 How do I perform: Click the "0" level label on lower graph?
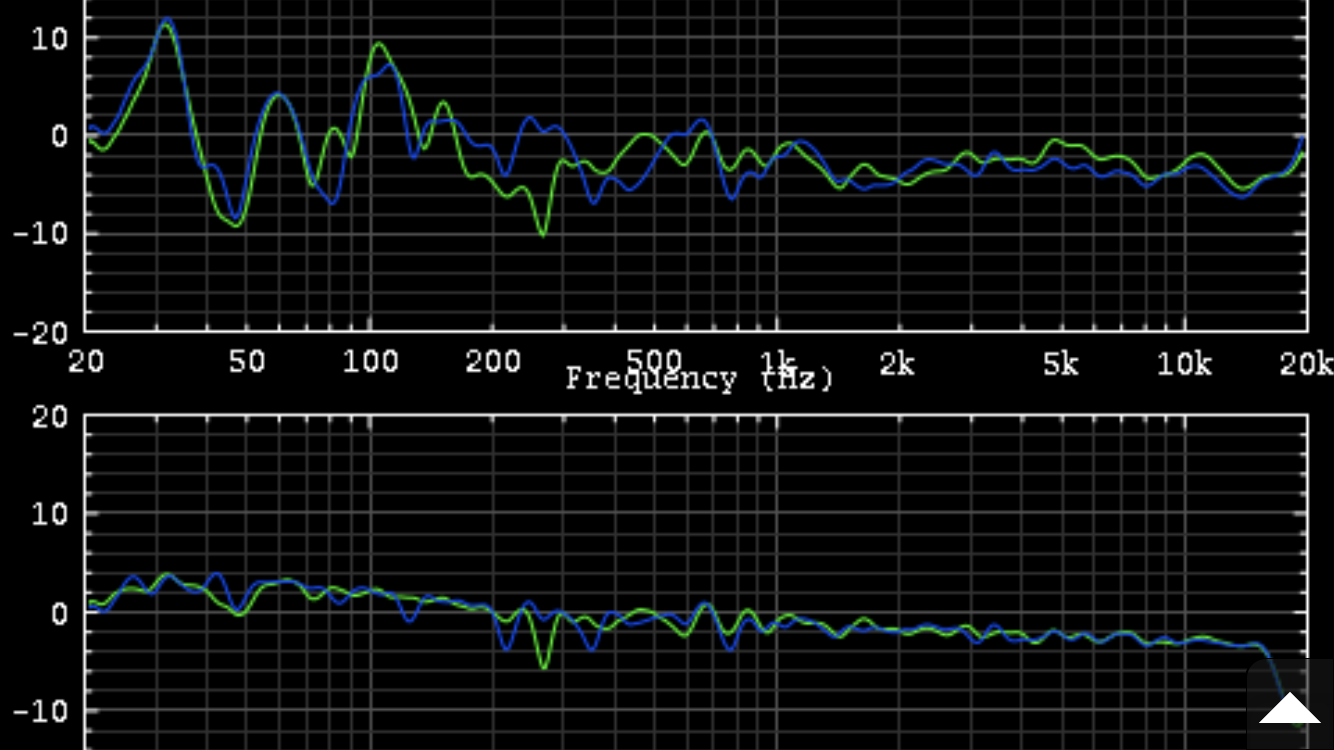[59, 612]
